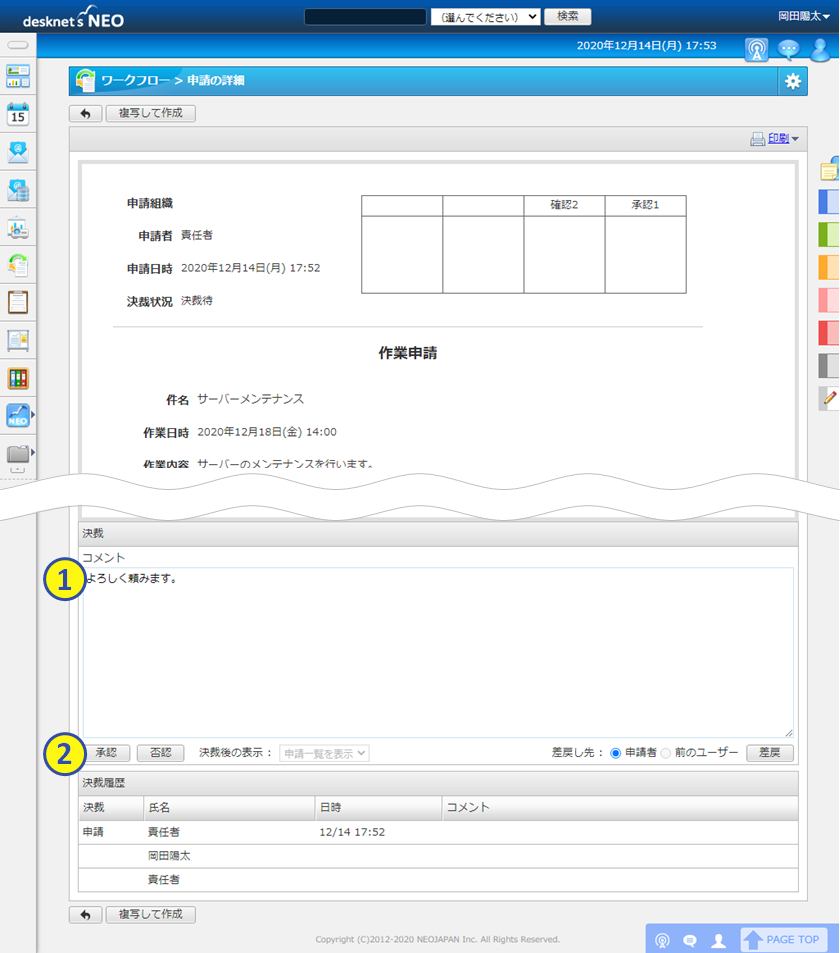The height and width of the screenshot is (953, 840).
Task: Select the 前のユーザー radio button
Action: [x=666, y=753]
